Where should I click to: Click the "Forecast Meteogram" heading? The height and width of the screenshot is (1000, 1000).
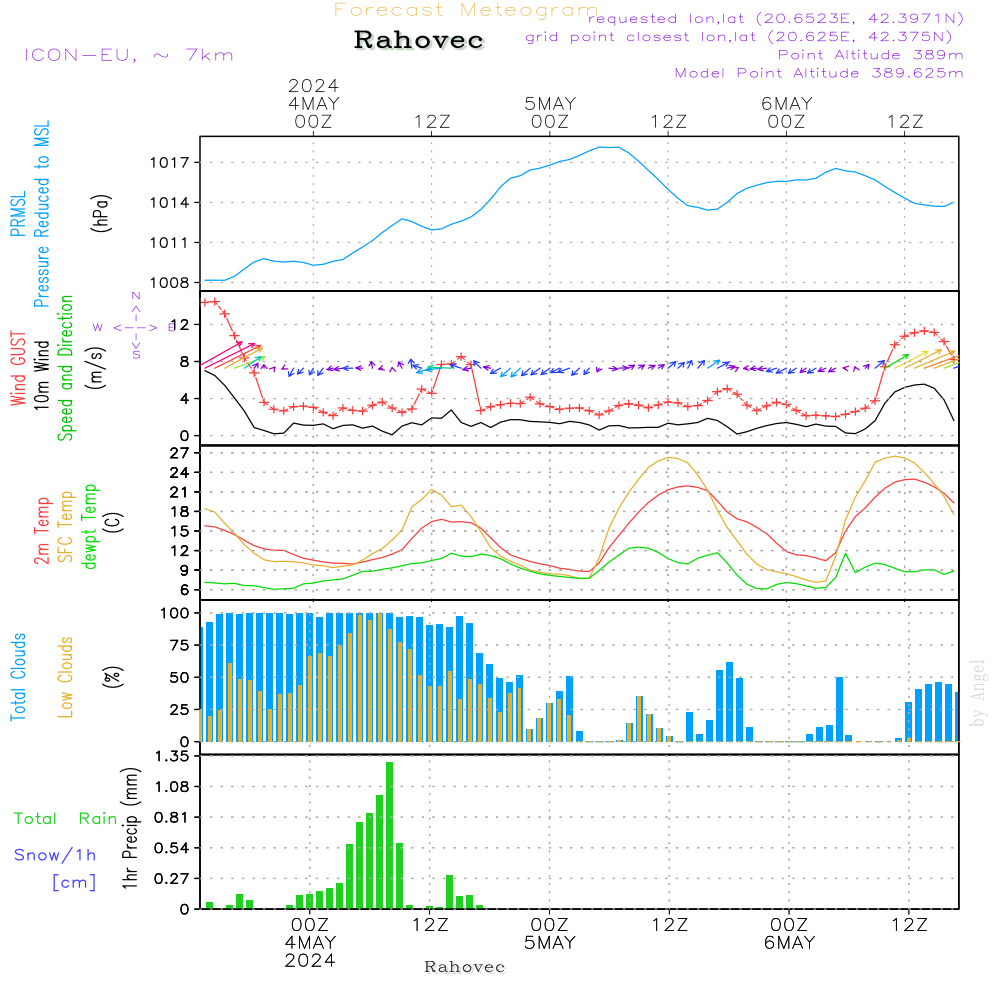[x=466, y=10]
